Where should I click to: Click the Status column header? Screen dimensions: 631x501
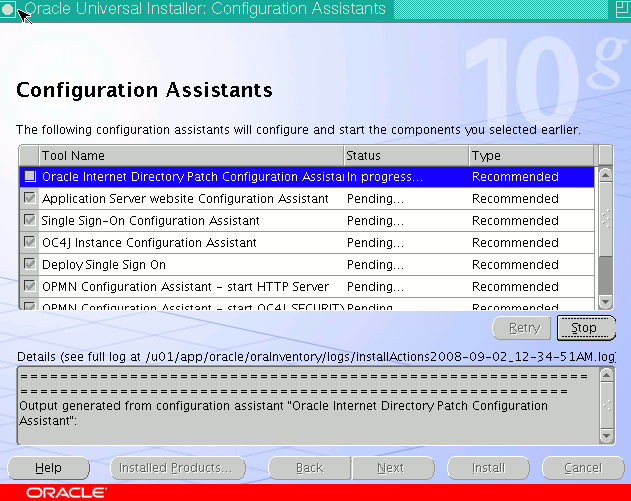pos(406,155)
